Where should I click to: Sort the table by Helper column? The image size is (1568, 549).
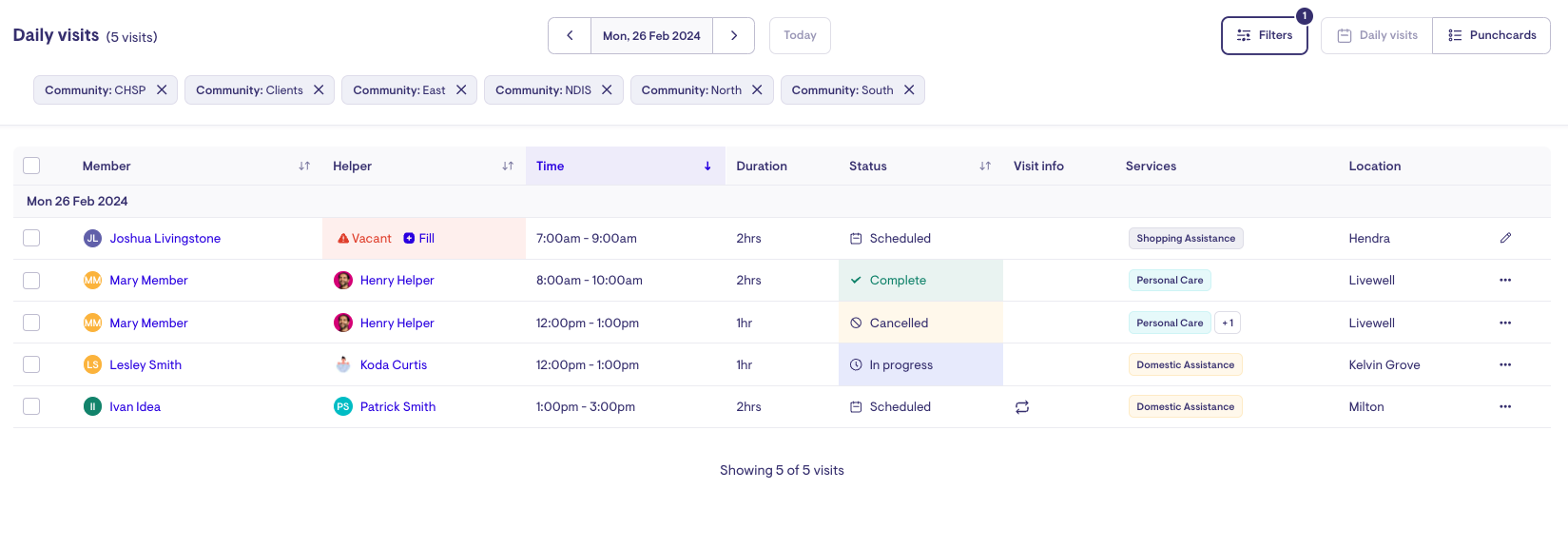pyautogui.click(x=508, y=166)
